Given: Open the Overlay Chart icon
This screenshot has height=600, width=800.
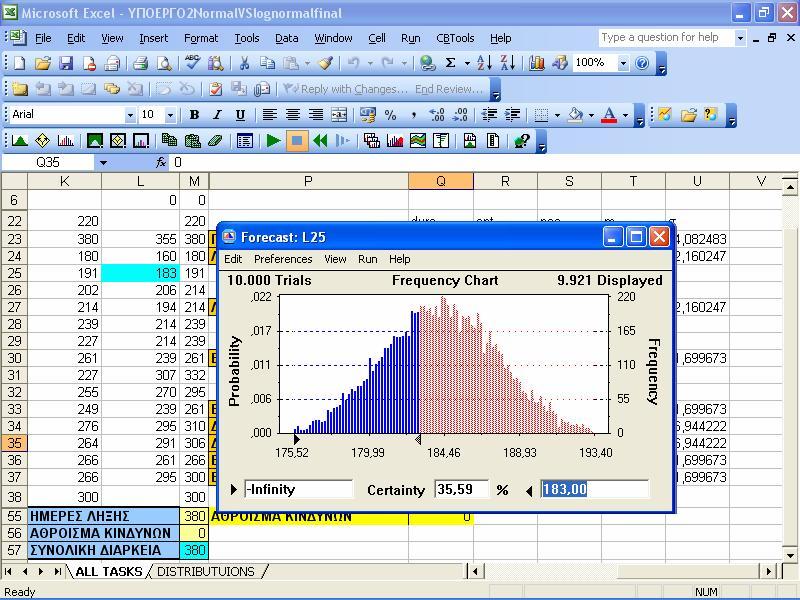Looking at the screenshot, I should pos(395,140).
